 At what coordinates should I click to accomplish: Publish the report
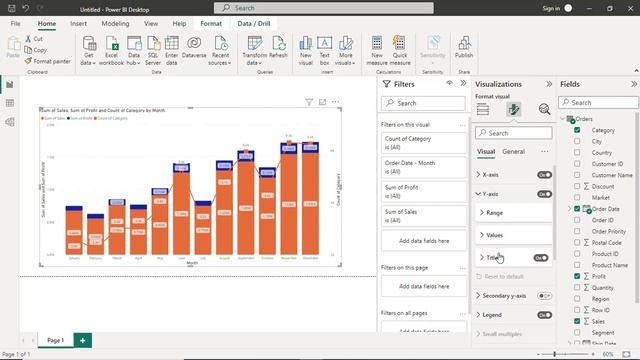(x=464, y=47)
